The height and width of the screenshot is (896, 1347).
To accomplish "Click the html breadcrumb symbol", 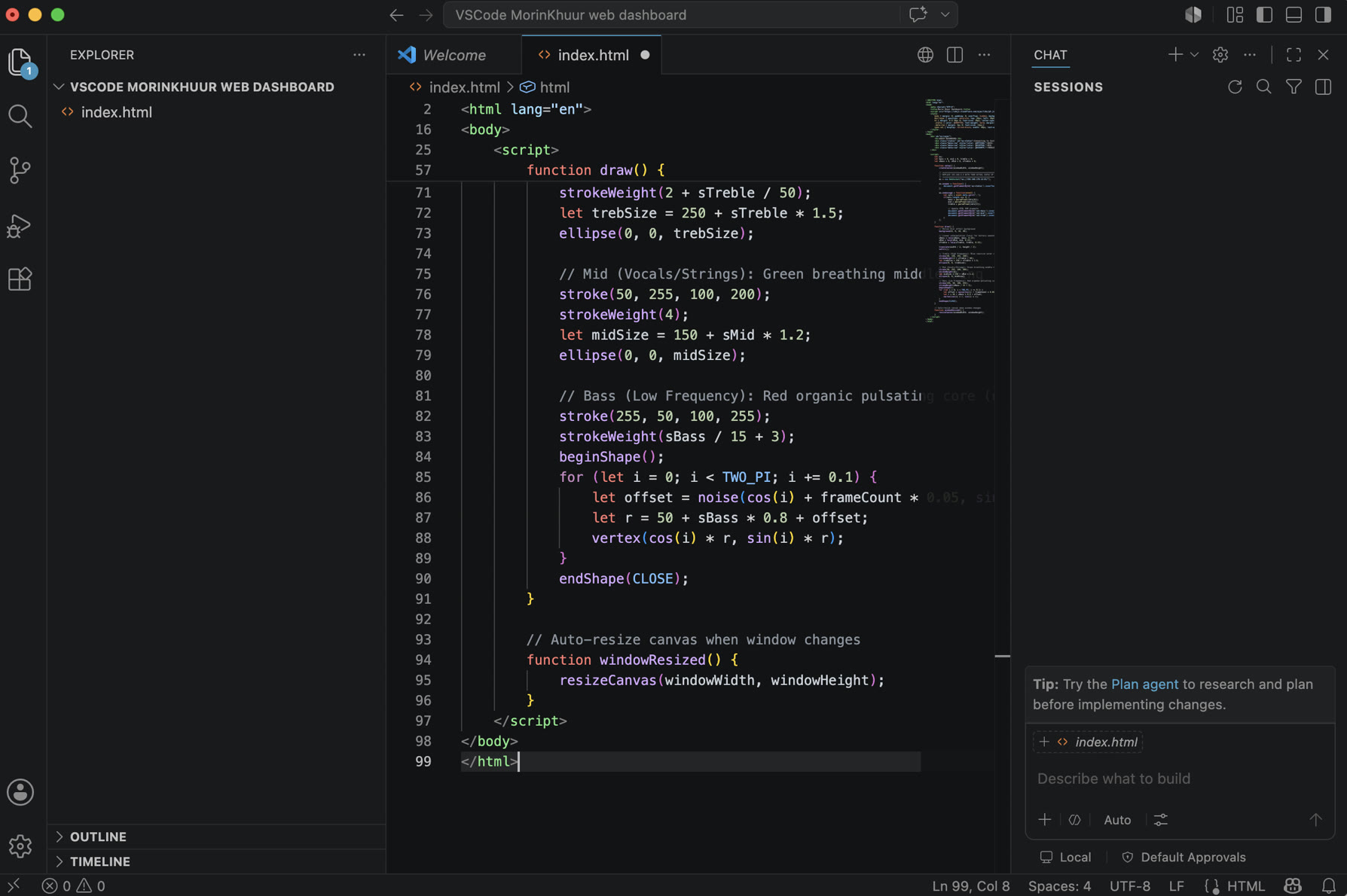I will [554, 87].
